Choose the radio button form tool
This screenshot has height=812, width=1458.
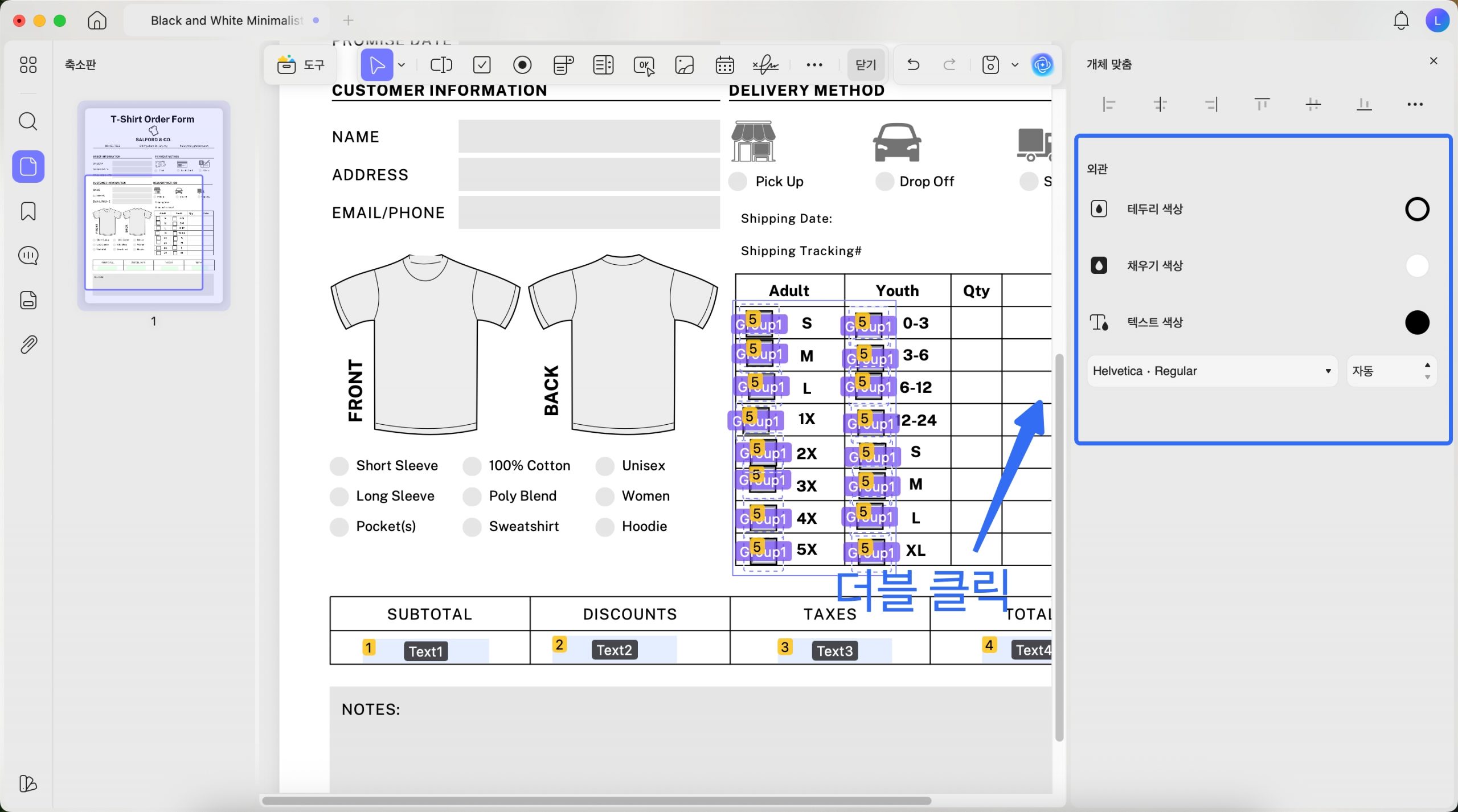(522, 65)
